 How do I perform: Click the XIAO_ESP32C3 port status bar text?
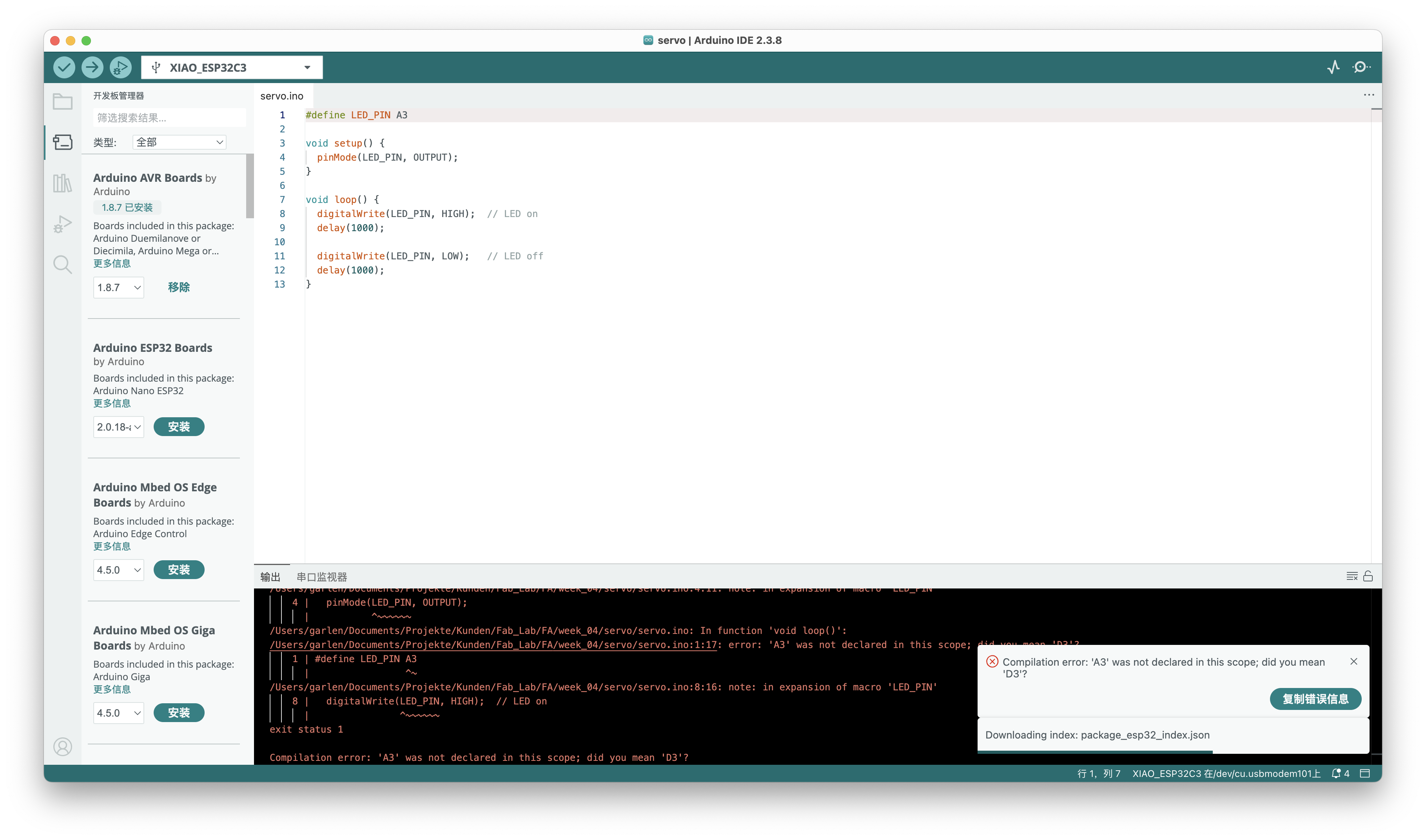tap(1226, 774)
